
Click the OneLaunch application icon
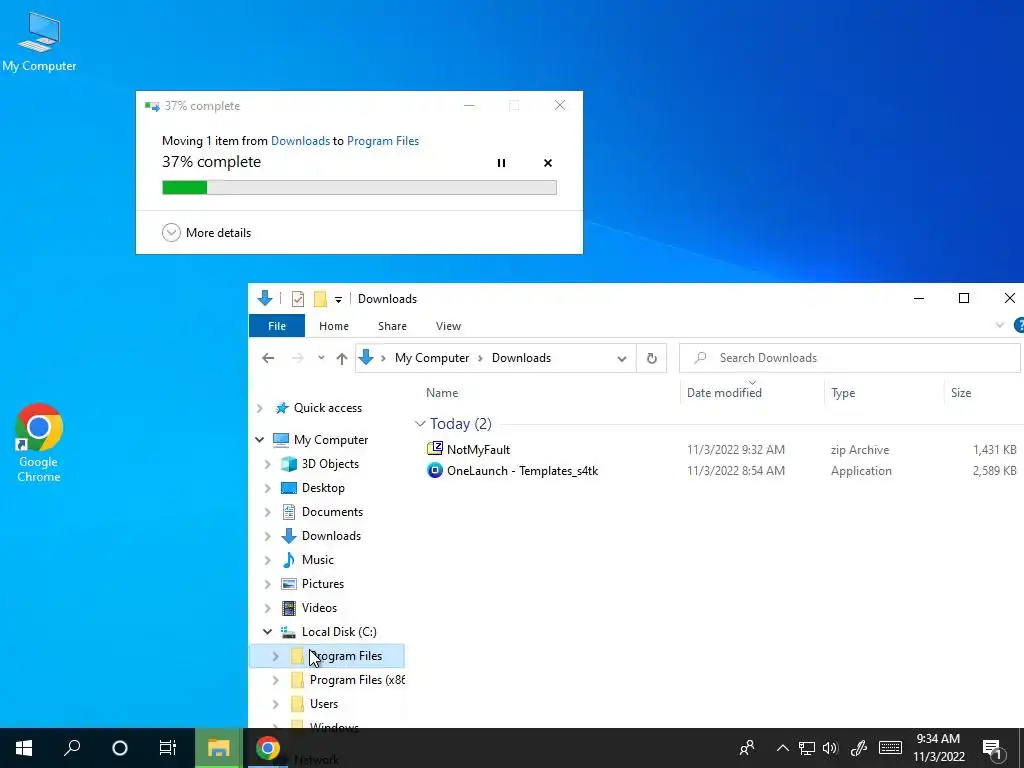coord(434,470)
